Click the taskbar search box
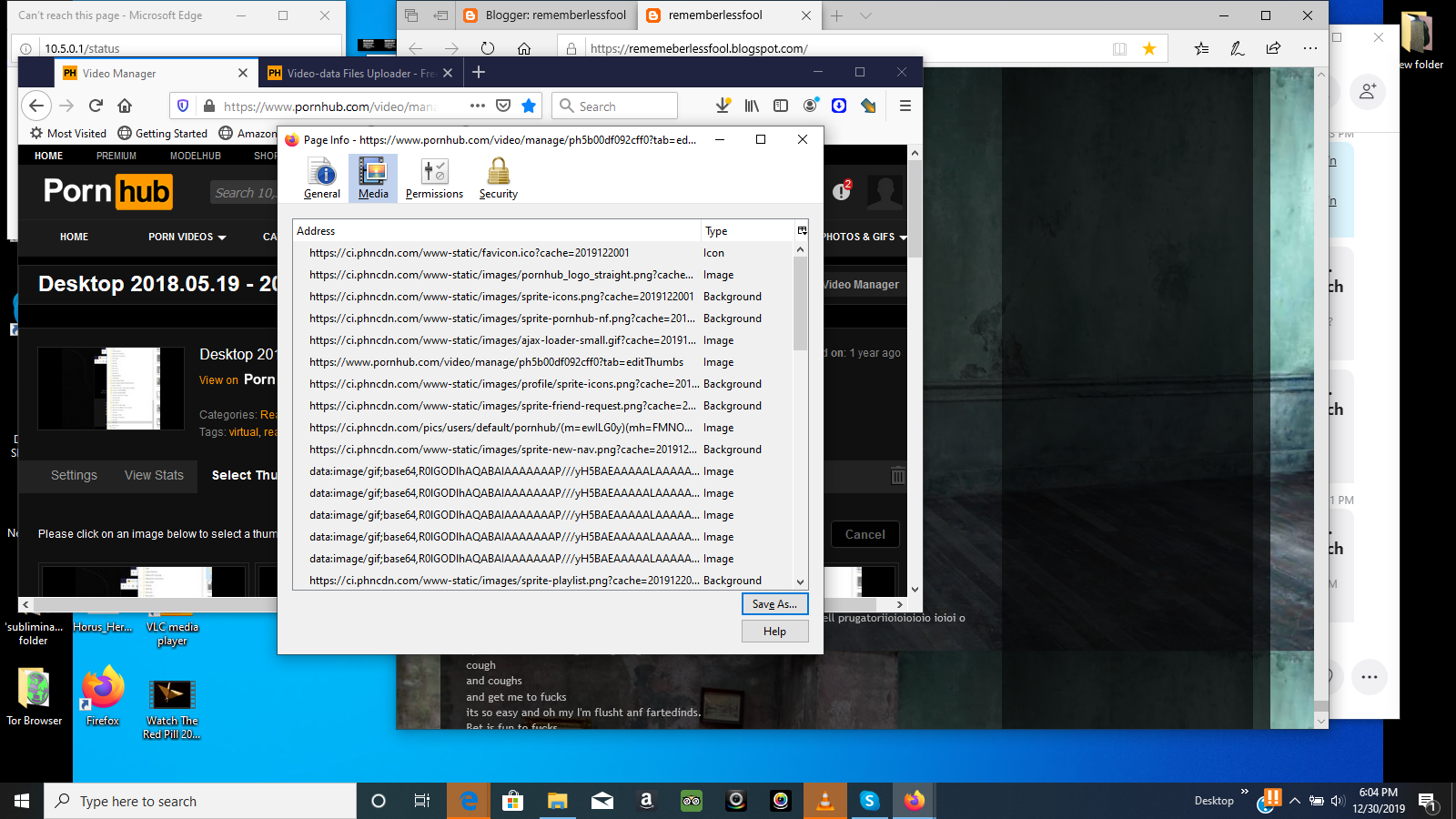This screenshot has height=819, width=1456. point(200,801)
